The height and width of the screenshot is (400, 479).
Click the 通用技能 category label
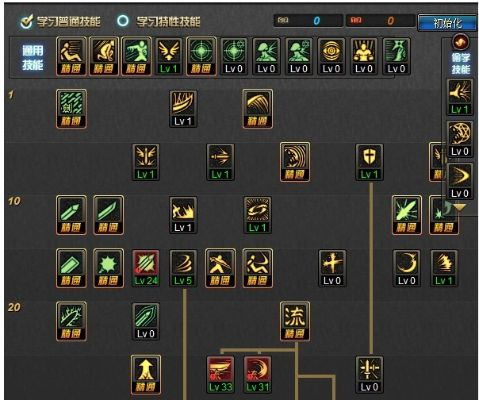coord(33,57)
